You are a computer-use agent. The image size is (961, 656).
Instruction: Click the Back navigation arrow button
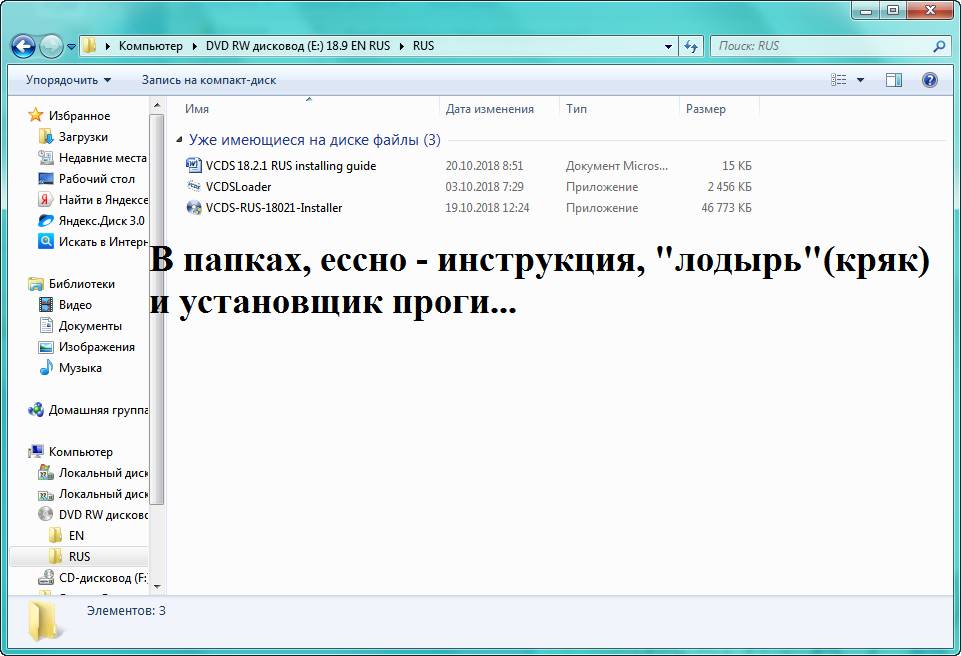pyautogui.click(x=24, y=46)
